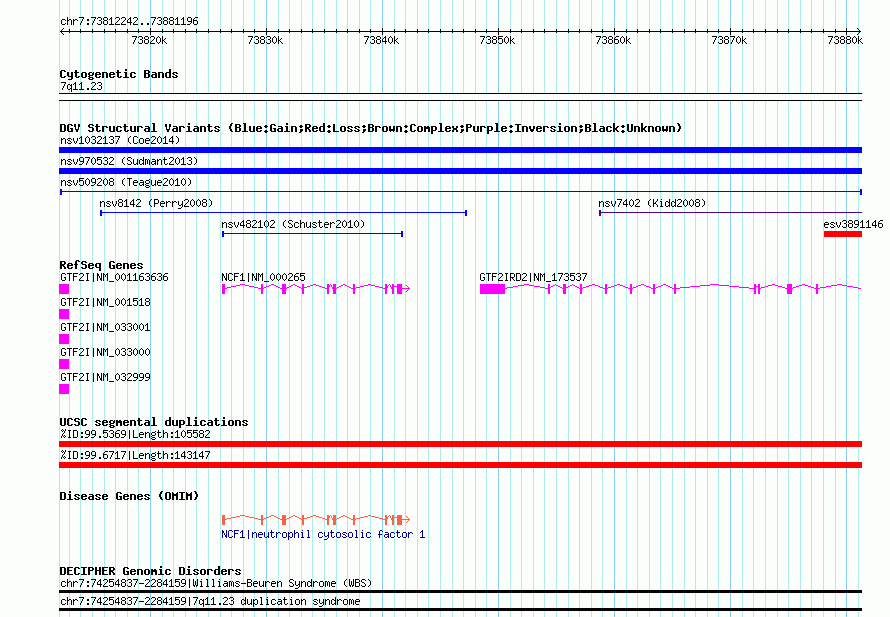Click the 73870k ruler mark
This screenshot has height=617, width=890.
click(729, 40)
